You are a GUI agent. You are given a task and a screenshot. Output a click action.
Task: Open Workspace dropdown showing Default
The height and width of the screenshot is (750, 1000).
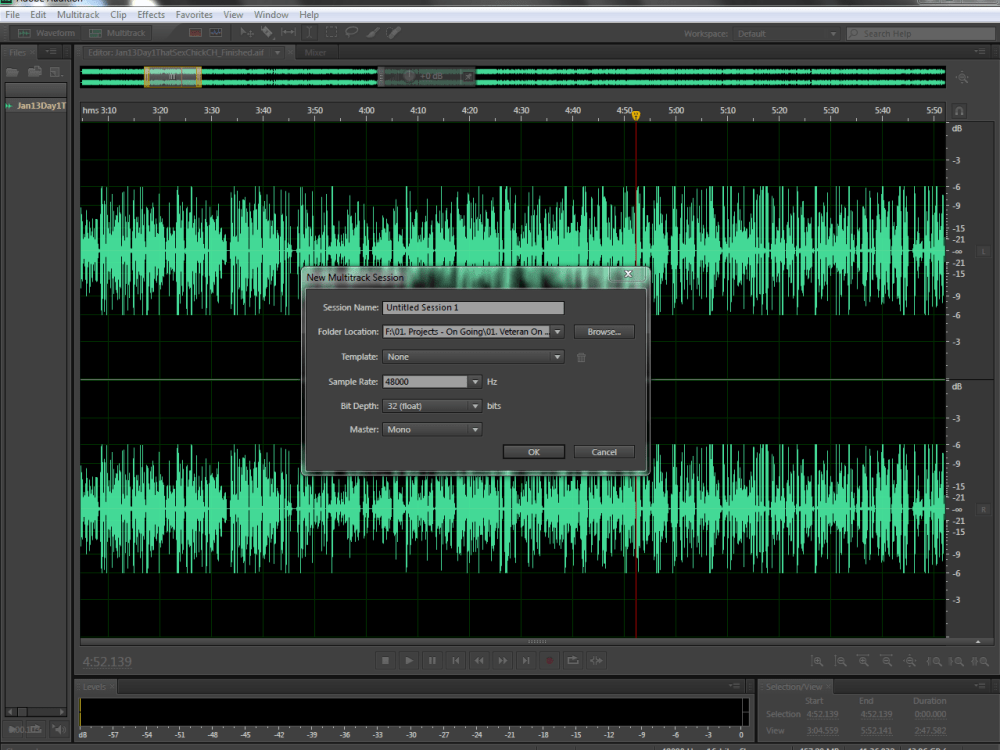pos(786,33)
